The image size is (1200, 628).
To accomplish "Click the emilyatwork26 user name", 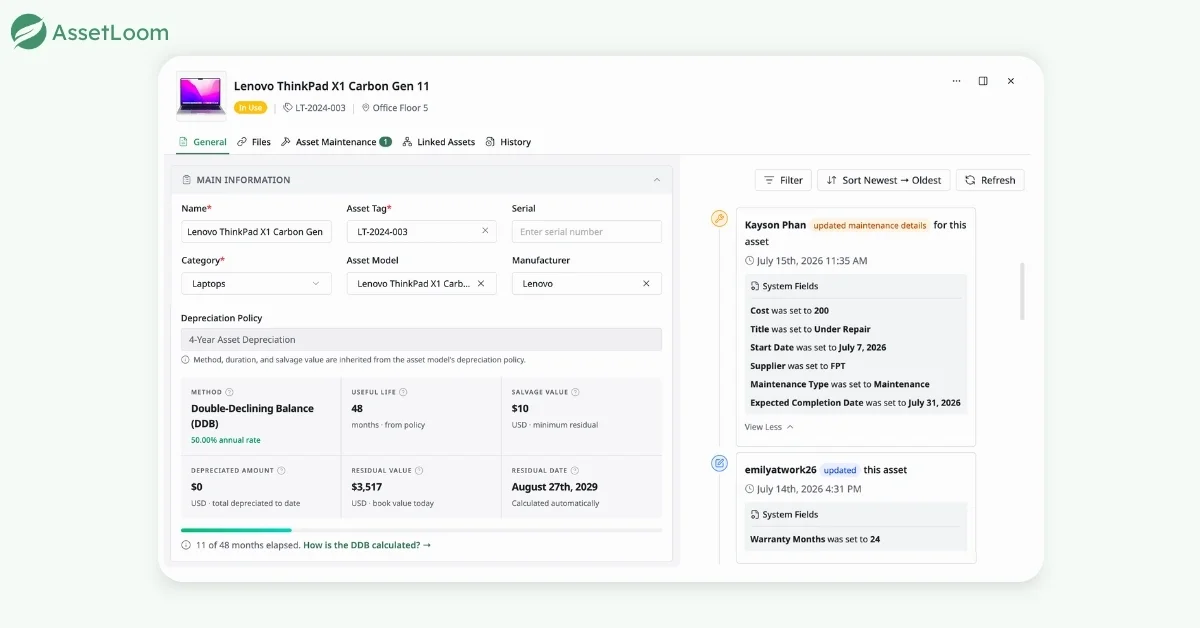I will pyautogui.click(x=781, y=470).
